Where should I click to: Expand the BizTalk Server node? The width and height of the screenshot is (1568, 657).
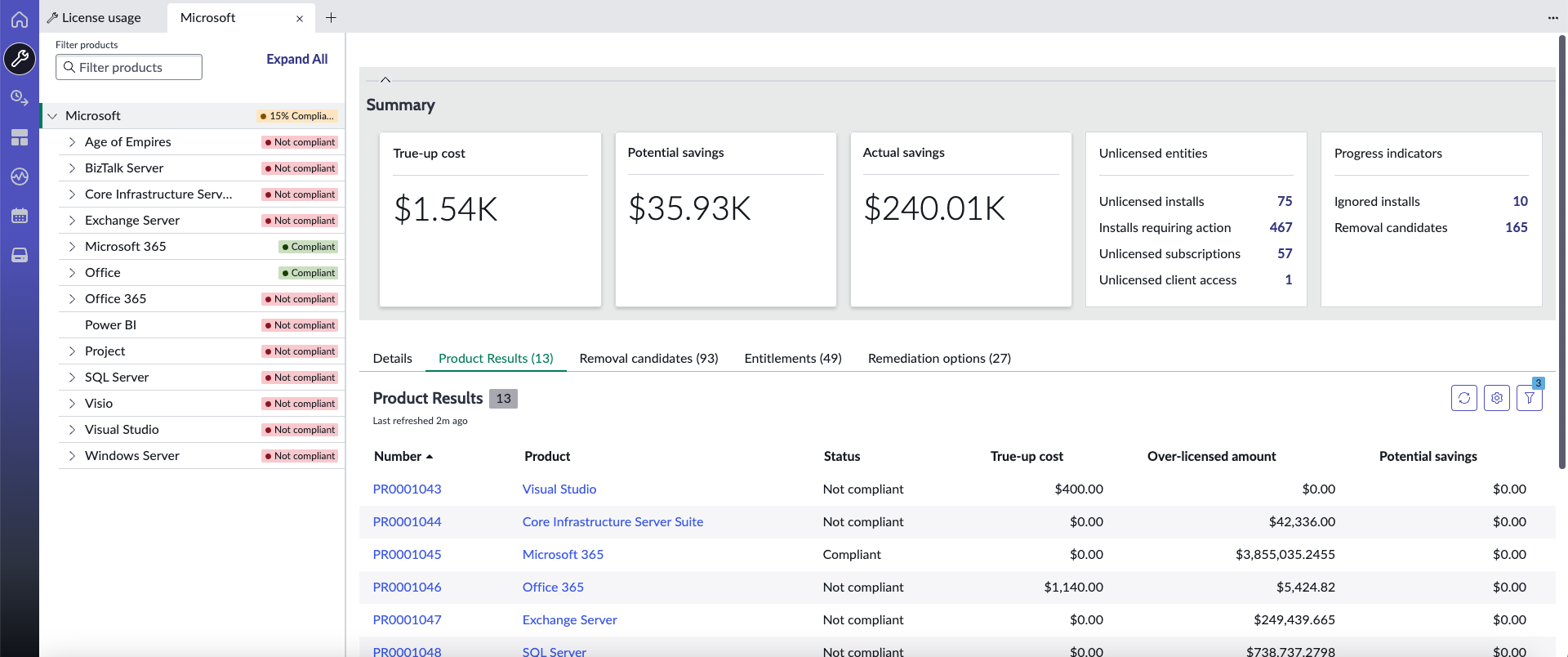(72, 168)
